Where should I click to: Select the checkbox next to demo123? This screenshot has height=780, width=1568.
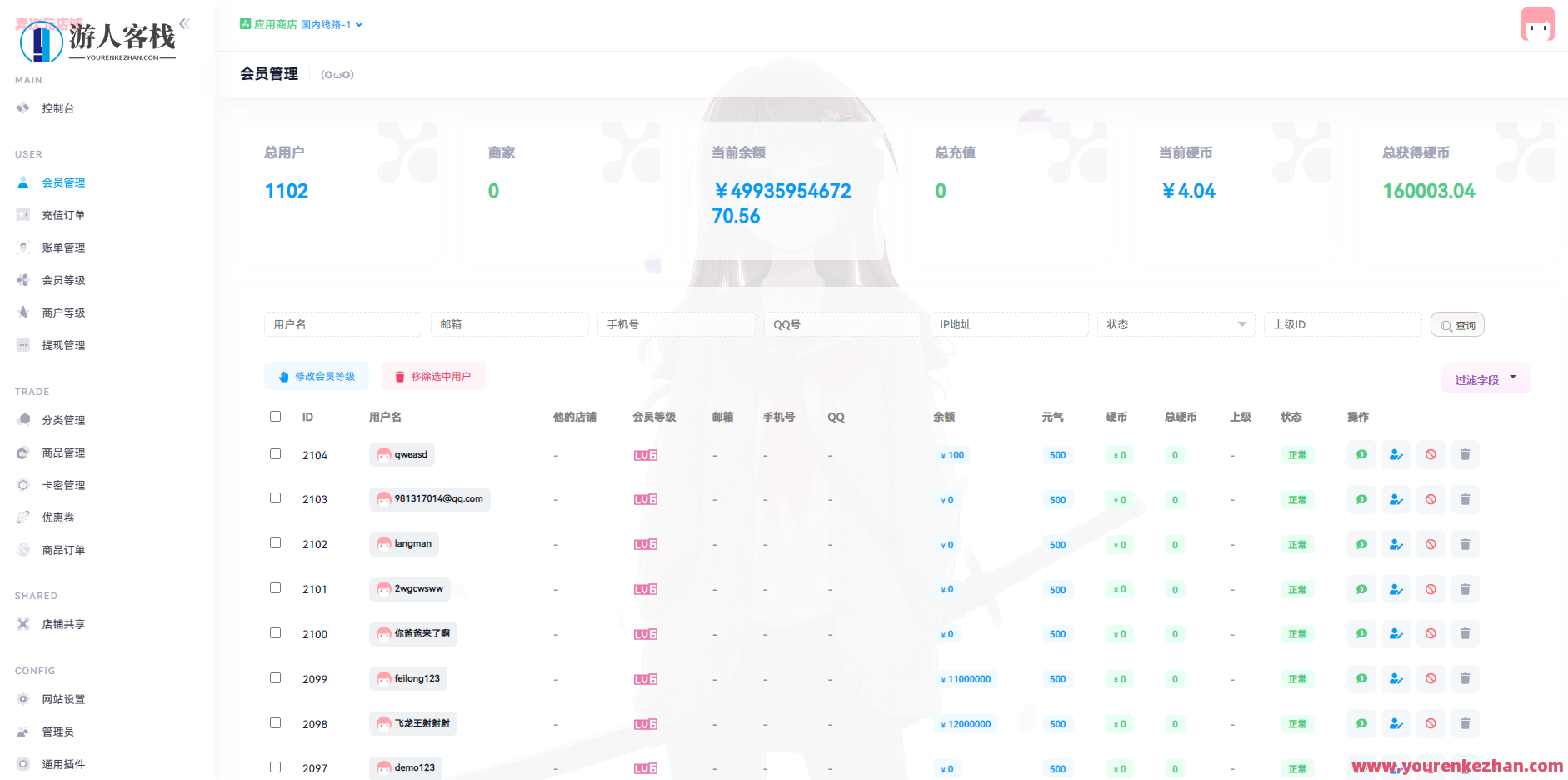click(275, 767)
